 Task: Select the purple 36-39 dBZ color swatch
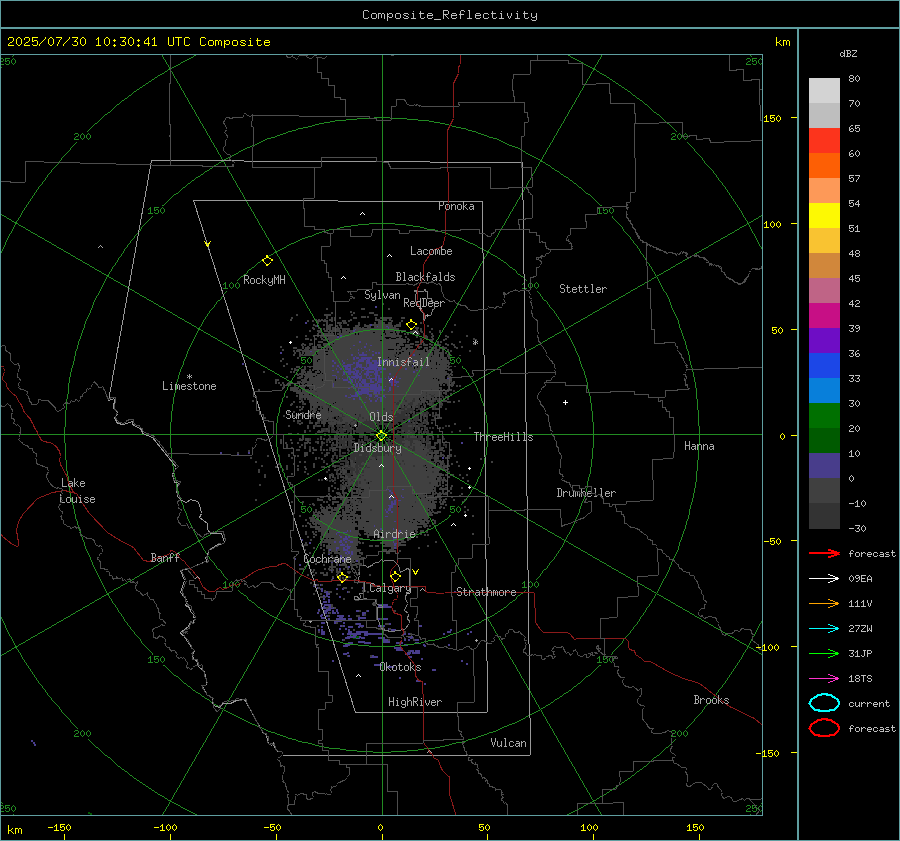pos(824,340)
